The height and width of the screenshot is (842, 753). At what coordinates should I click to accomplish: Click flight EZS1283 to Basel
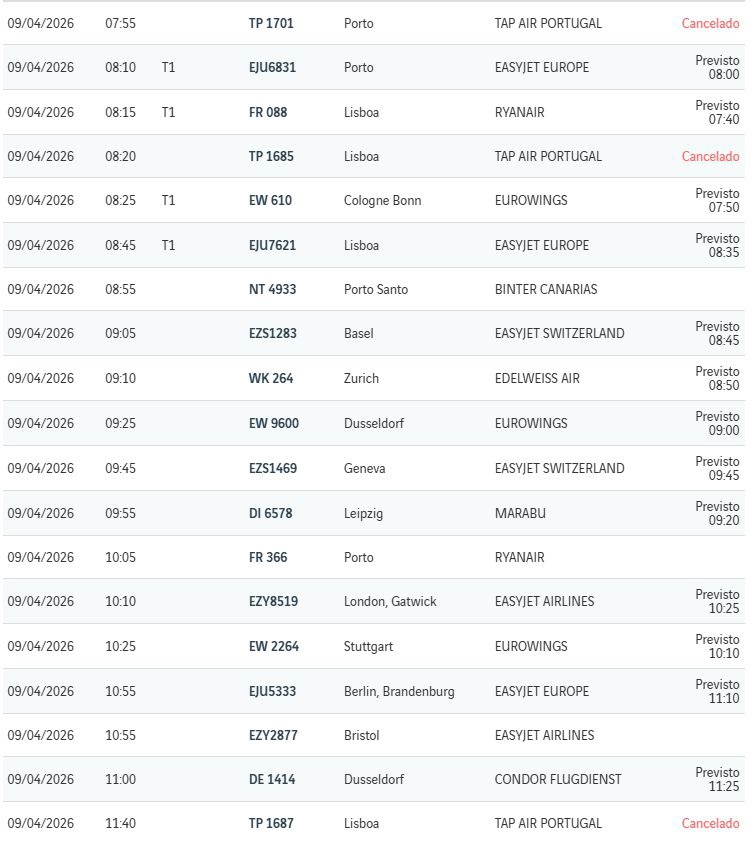[273, 334]
